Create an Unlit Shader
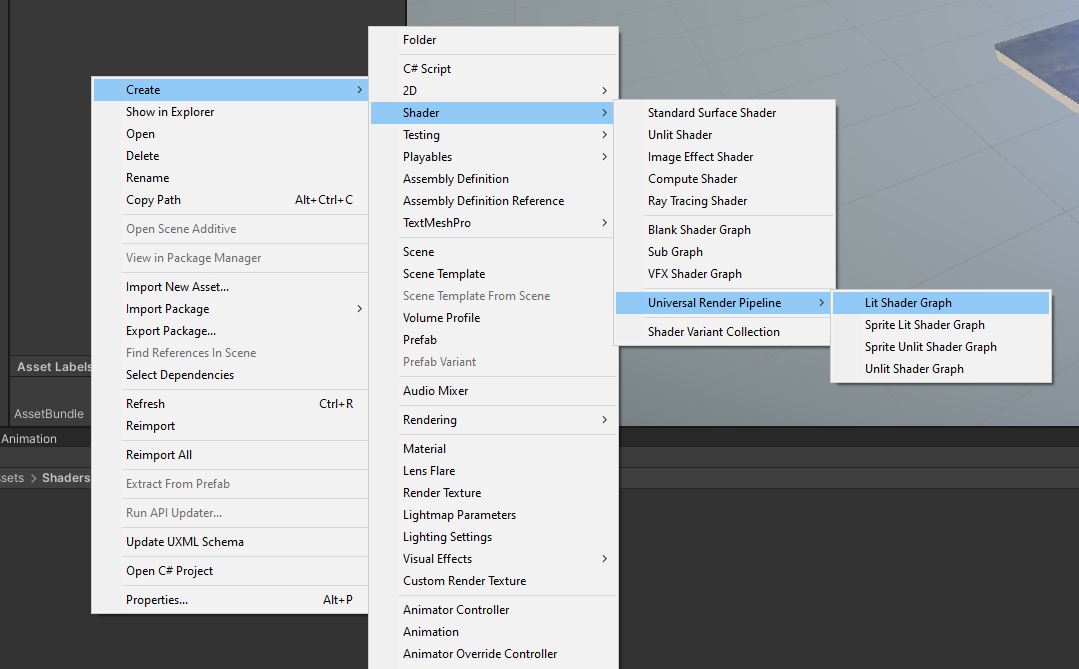 [680, 134]
